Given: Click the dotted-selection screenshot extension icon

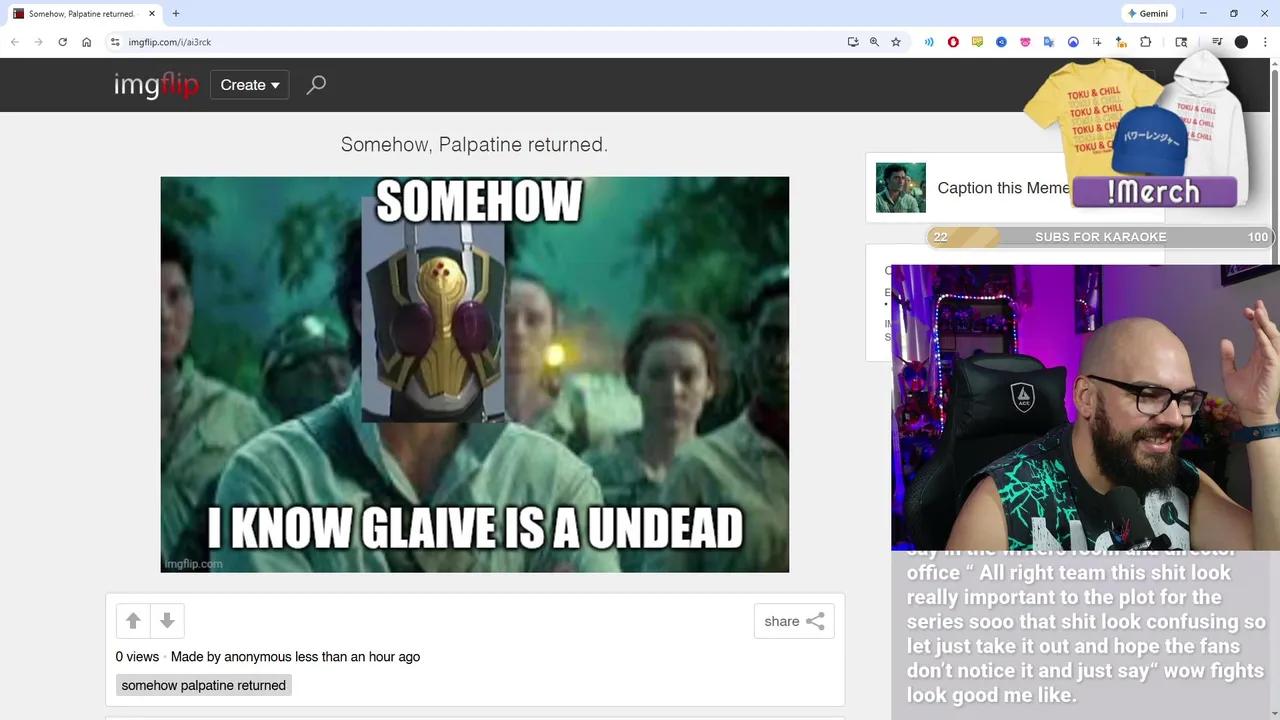Looking at the screenshot, I should [x=1097, y=42].
